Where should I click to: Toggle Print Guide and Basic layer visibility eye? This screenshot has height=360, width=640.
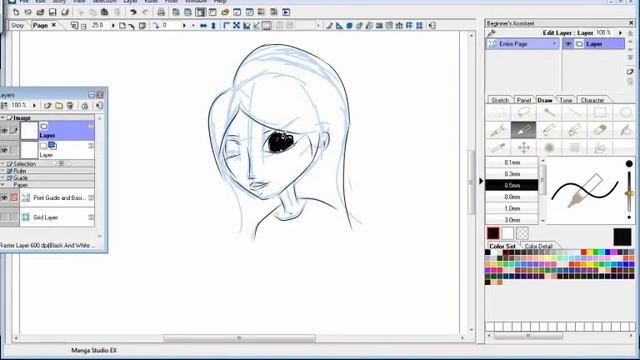click(4, 198)
